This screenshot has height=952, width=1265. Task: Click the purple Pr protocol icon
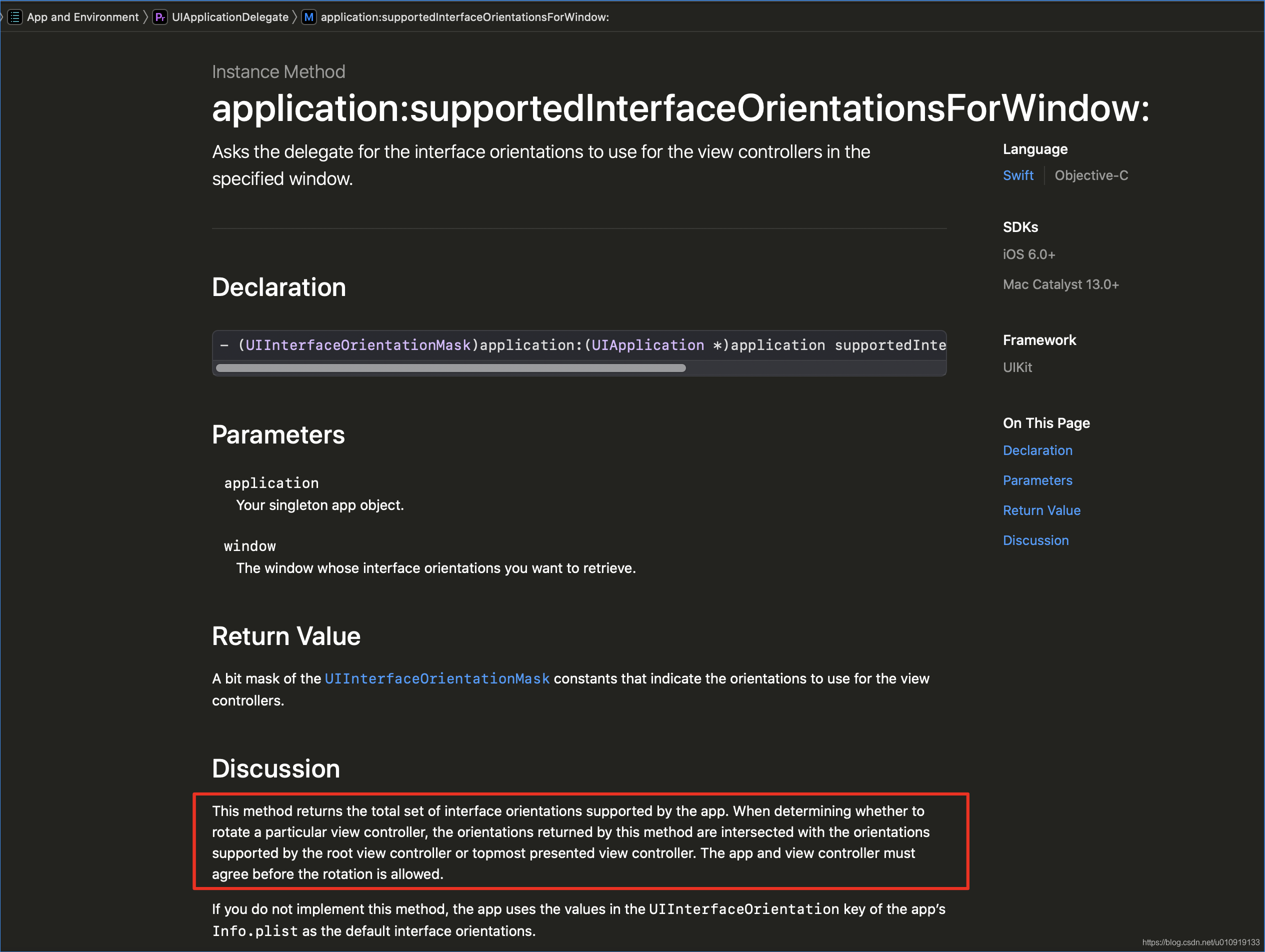coord(160,17)
